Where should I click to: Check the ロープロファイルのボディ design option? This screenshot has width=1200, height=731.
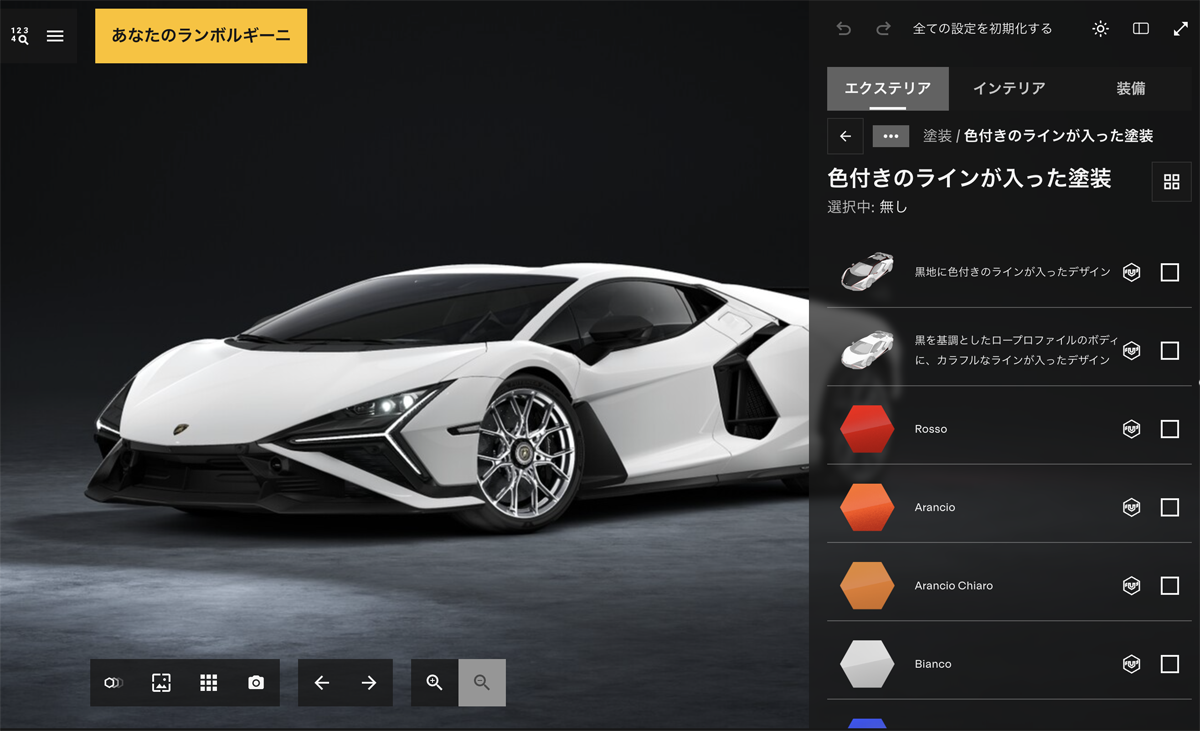click(1169, 350)
